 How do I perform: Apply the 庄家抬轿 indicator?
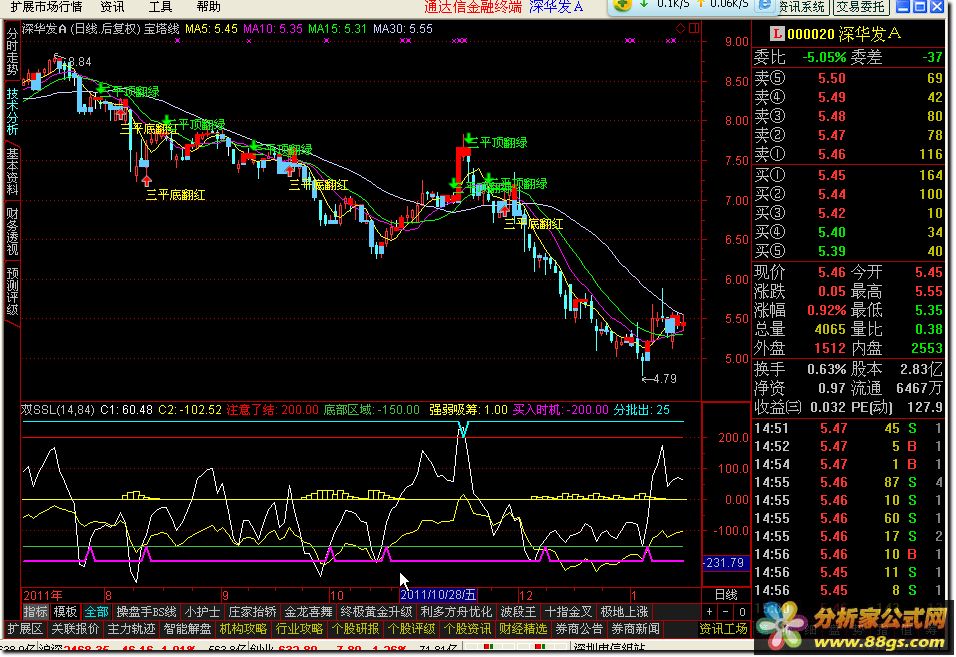(252, 611)
